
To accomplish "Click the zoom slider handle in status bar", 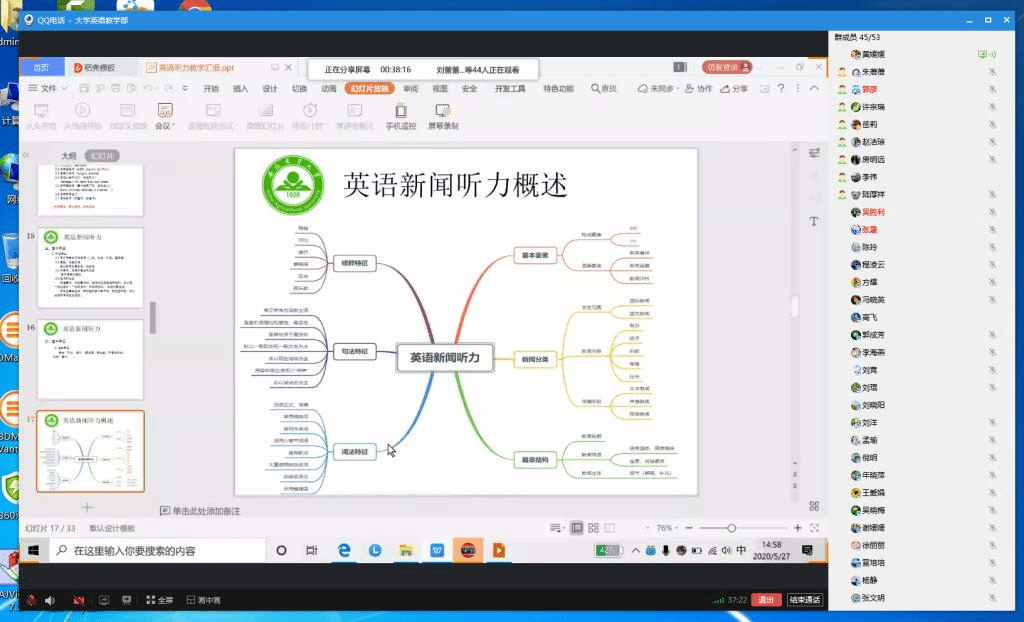I will (x=732, y=528).
